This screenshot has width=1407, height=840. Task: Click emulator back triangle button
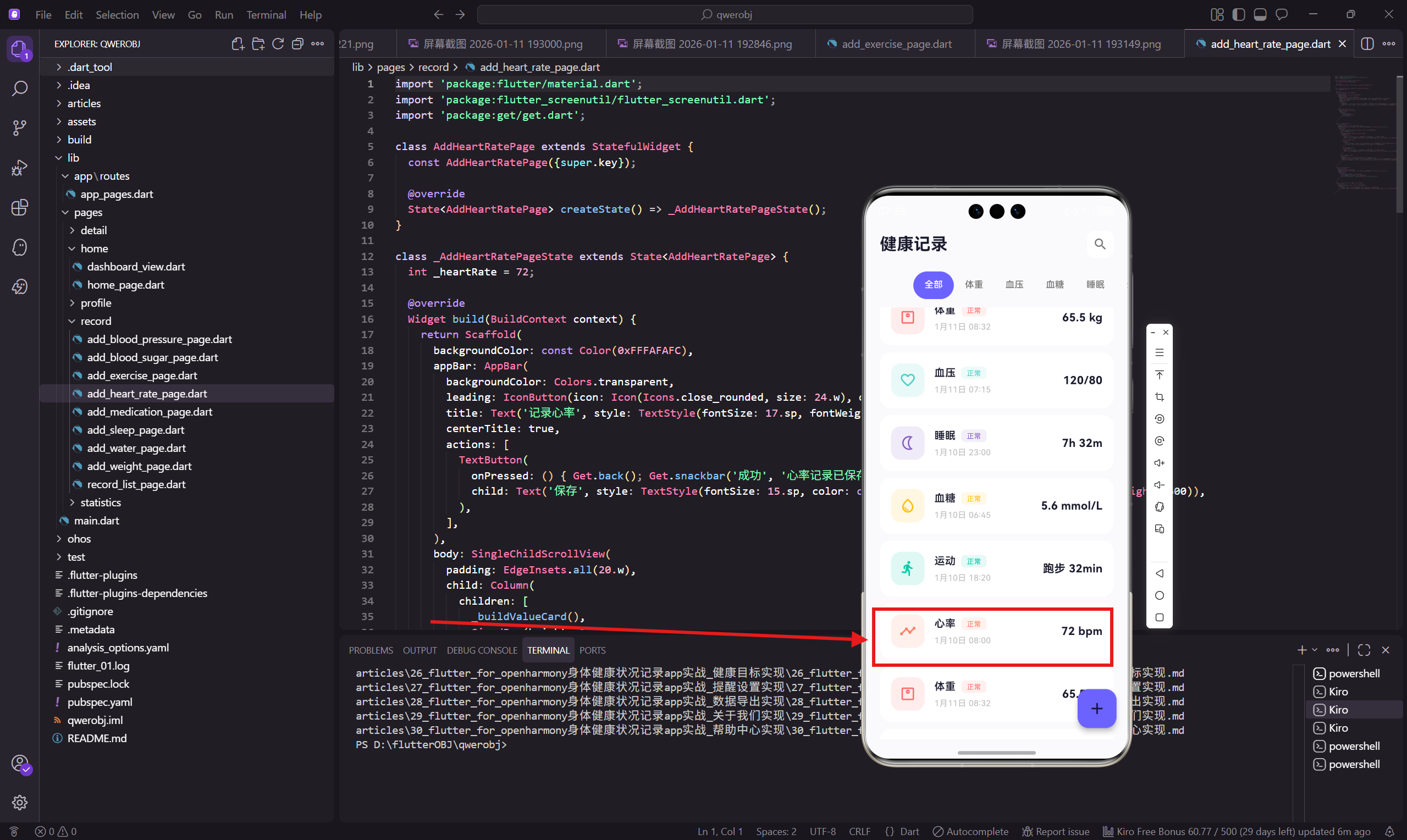click(x=1159, y=573)
